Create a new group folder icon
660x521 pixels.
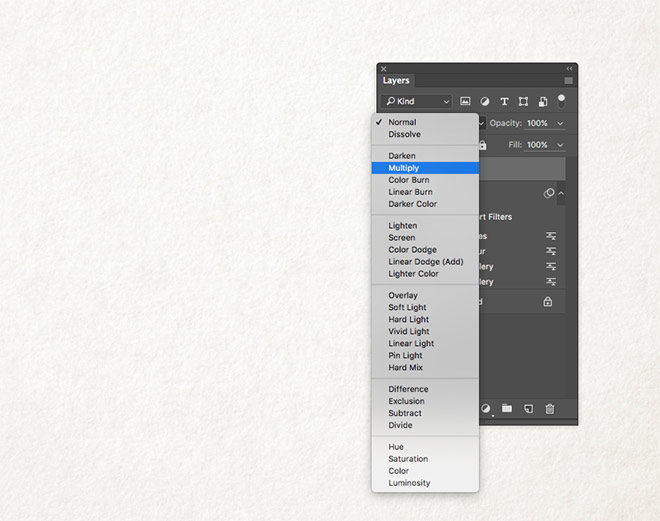point(507,408)
